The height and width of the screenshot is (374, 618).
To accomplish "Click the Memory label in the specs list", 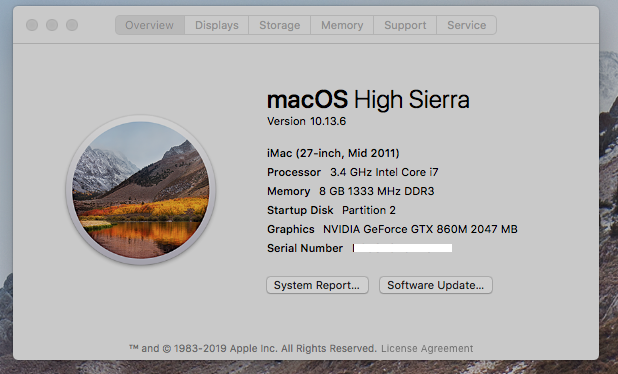I will click(289, 191).
